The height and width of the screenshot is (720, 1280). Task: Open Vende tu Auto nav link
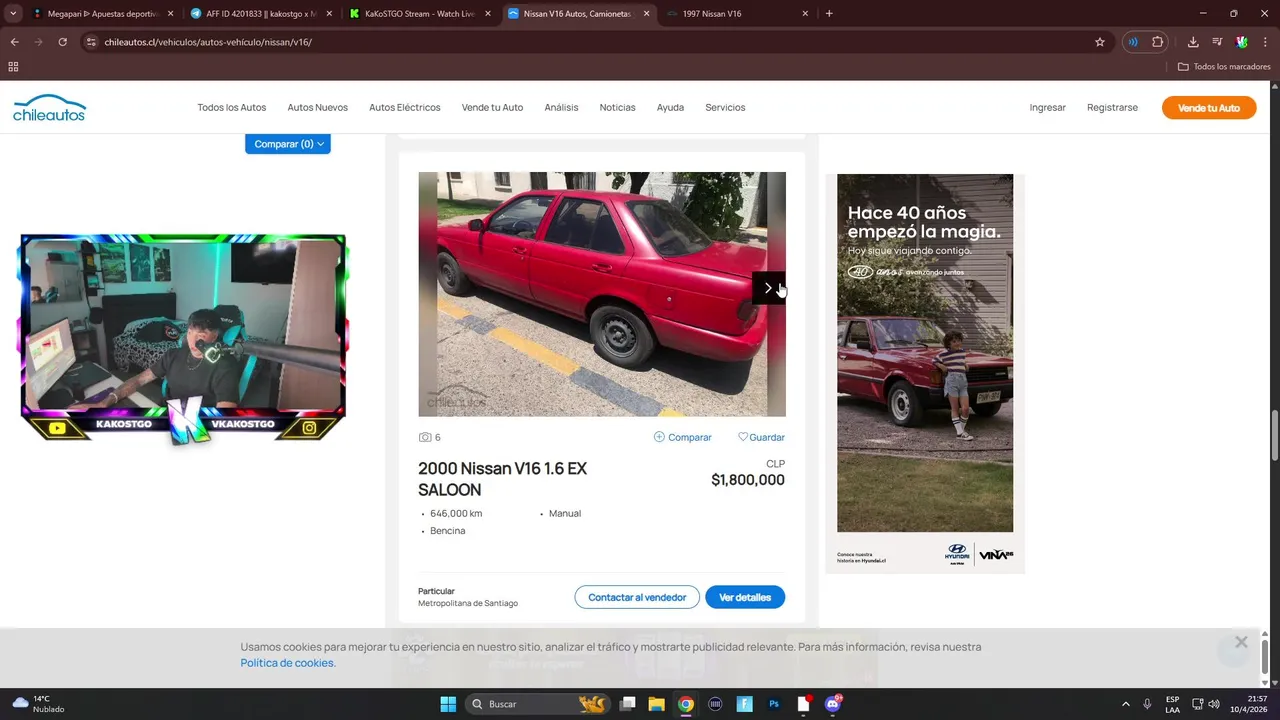(492, 107)
